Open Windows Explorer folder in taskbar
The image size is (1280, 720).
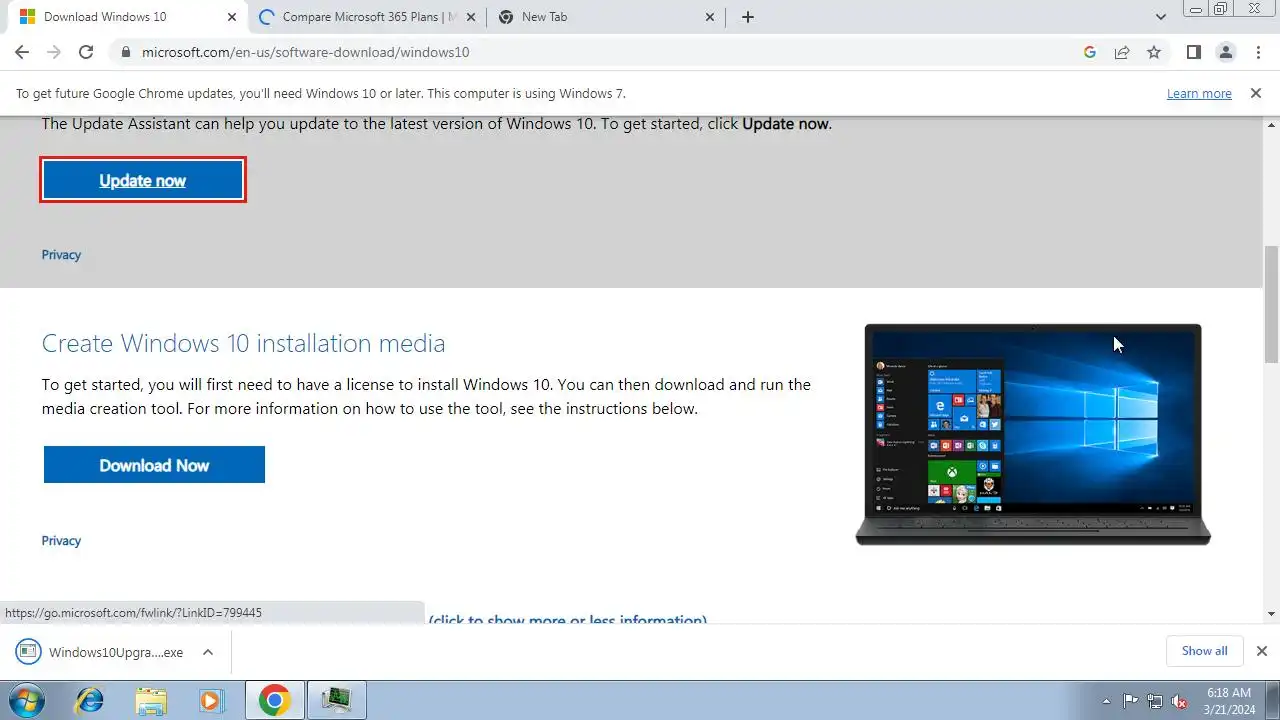151,700
